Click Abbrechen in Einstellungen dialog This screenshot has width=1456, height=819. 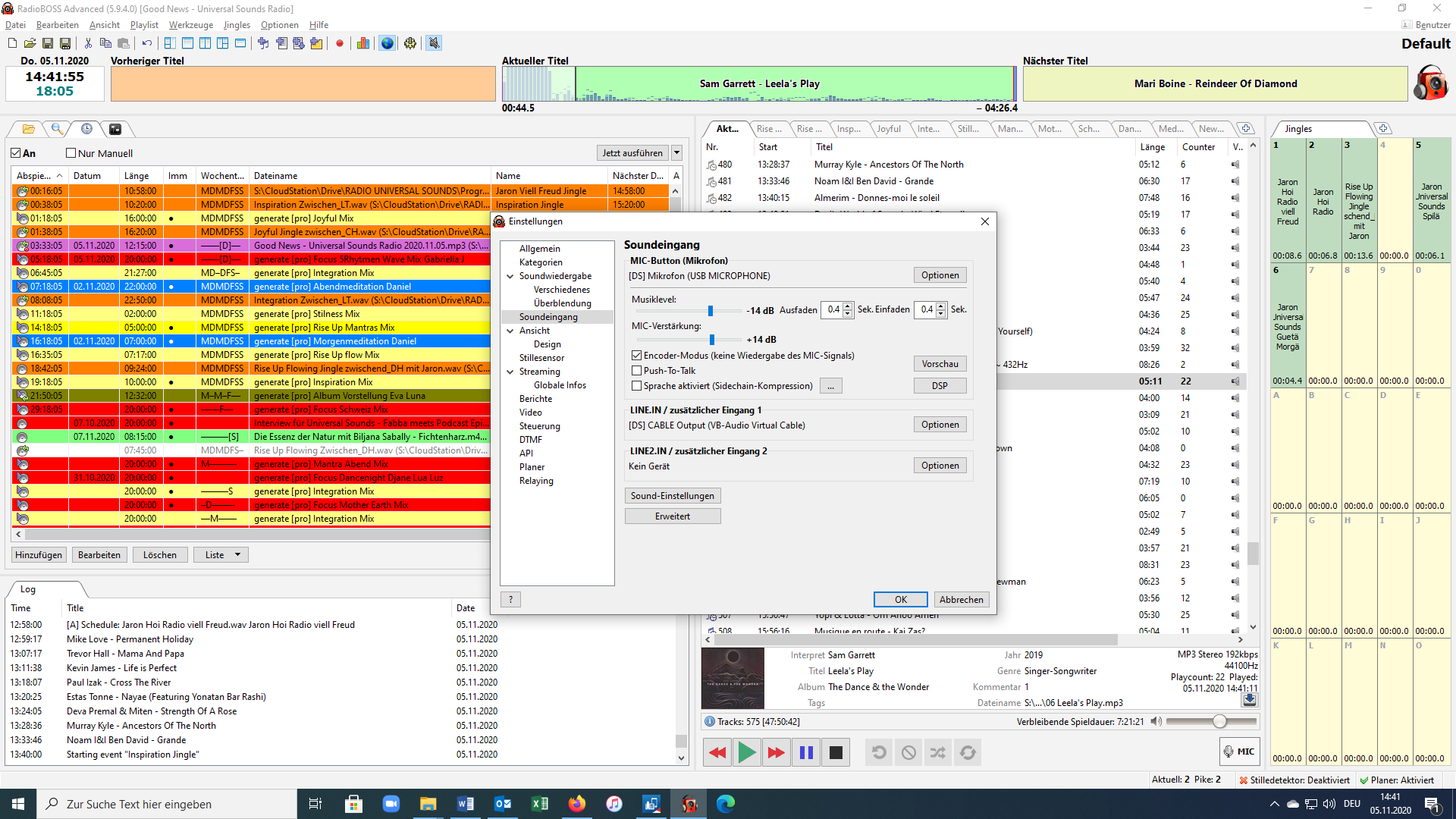tap(962, 600)
